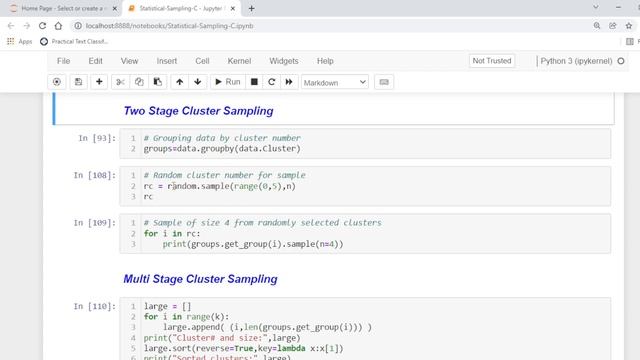The width and height of the screenshot is (640, 360).
Task: Click the In [93] cell prompt
Action: (x=97, y=138)
